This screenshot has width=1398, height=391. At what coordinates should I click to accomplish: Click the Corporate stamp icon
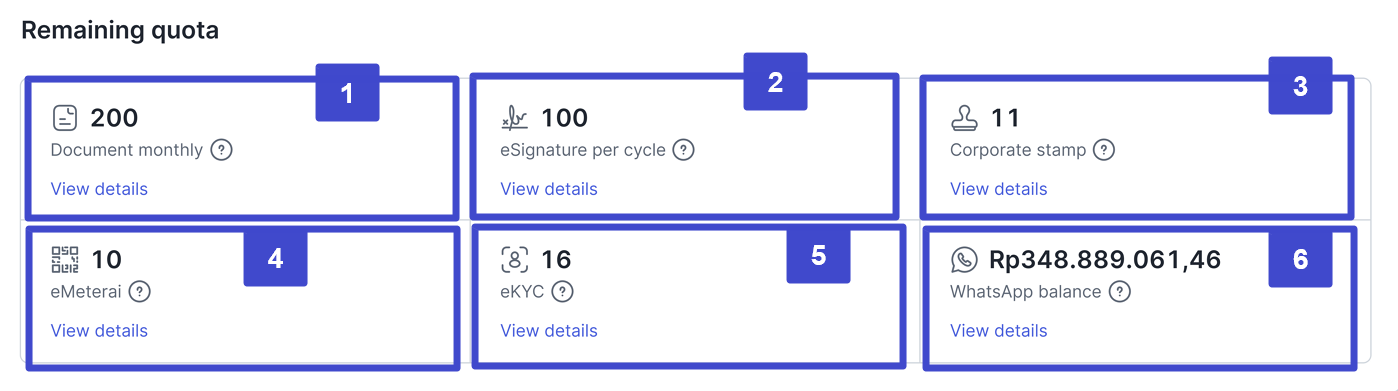pyautogui.click(x=964, y=119)
